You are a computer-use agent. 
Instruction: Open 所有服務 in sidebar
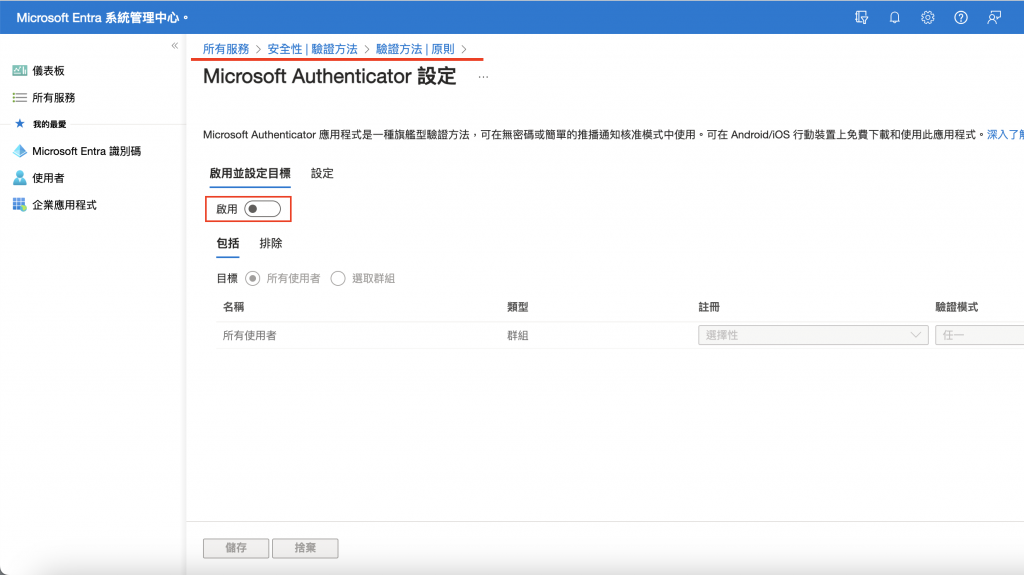[x=54, y=97]
